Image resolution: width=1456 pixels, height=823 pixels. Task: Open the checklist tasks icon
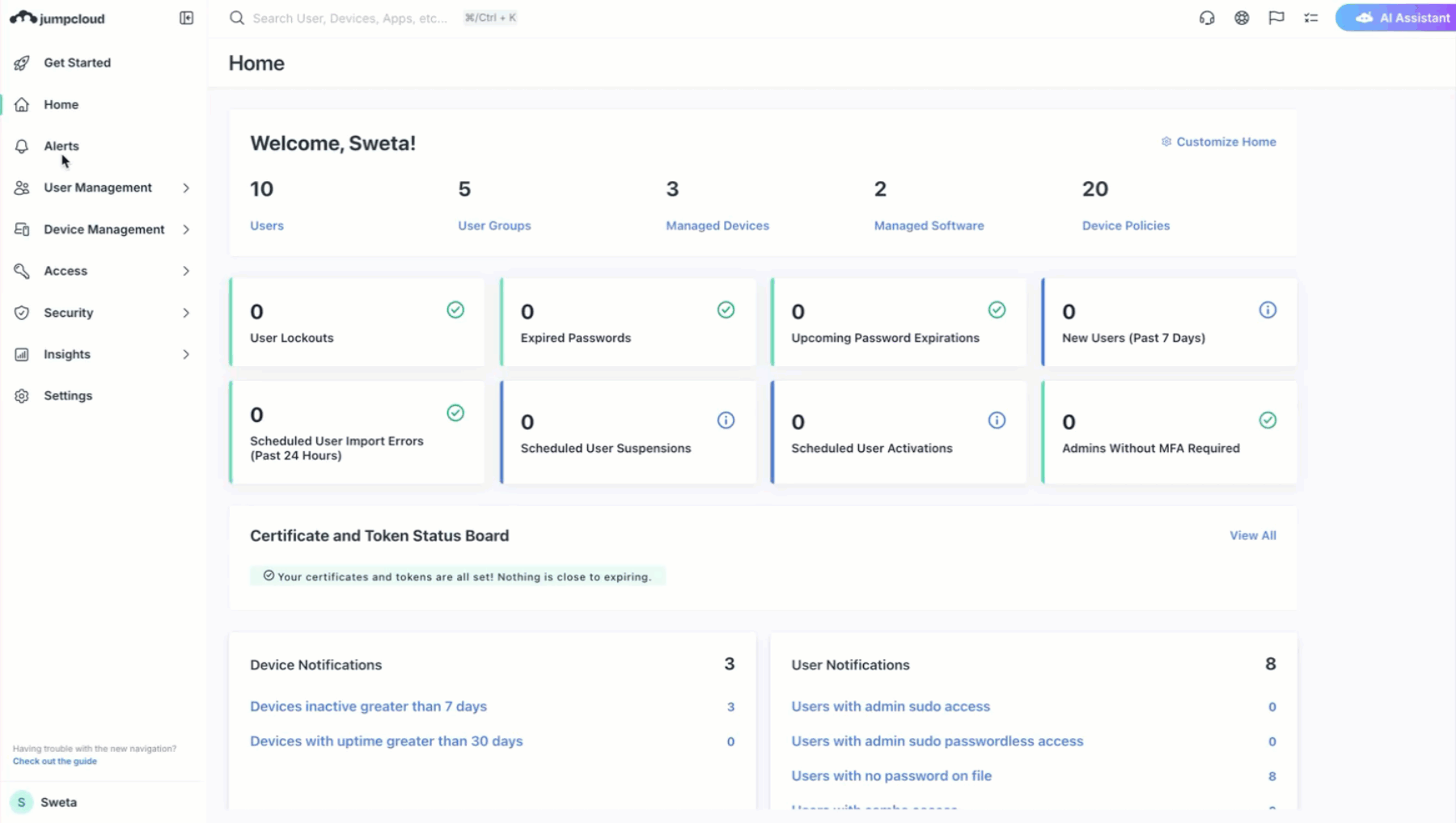click(1310, 18)
